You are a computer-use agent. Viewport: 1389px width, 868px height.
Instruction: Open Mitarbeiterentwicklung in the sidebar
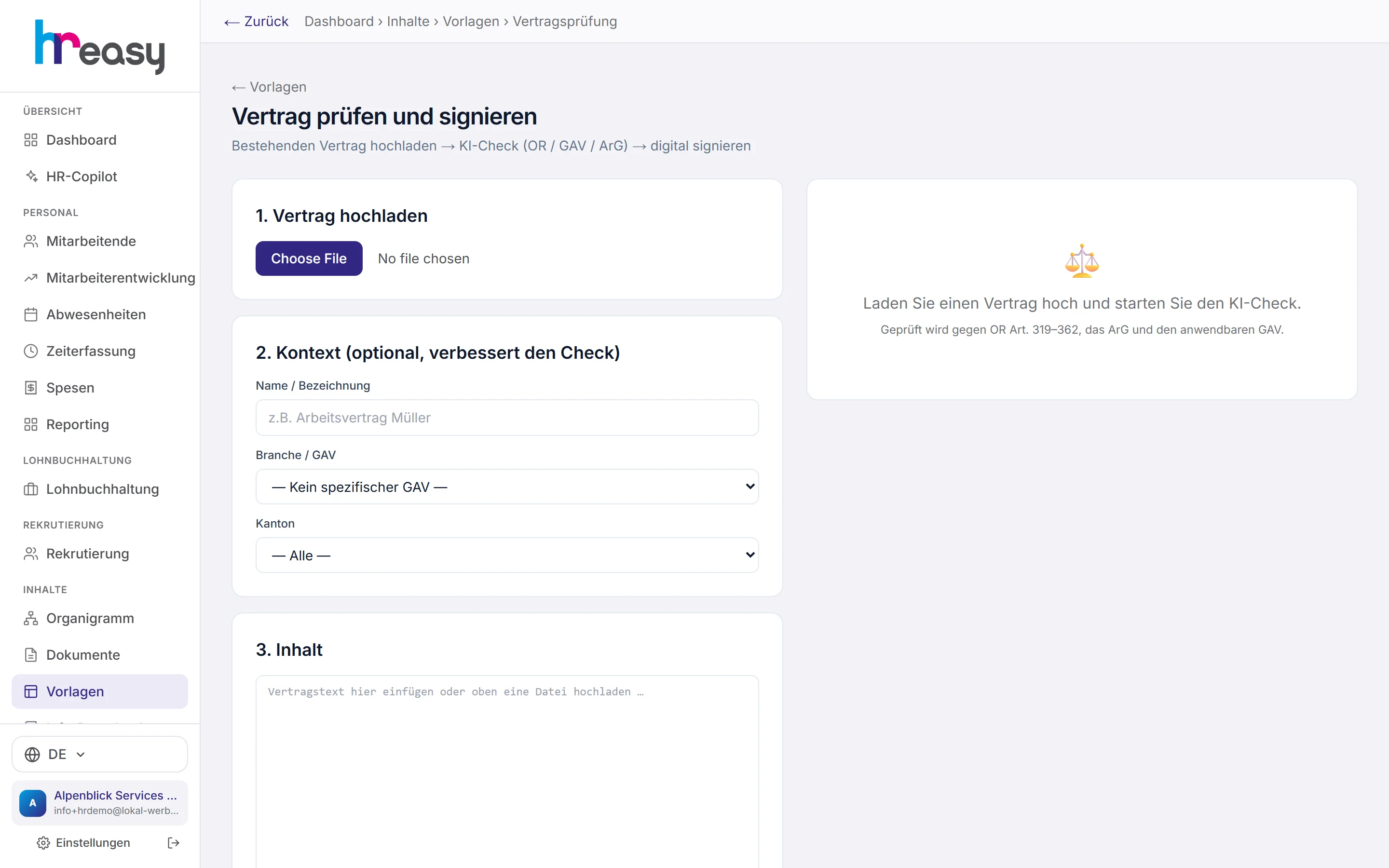(x=100, y=278)
